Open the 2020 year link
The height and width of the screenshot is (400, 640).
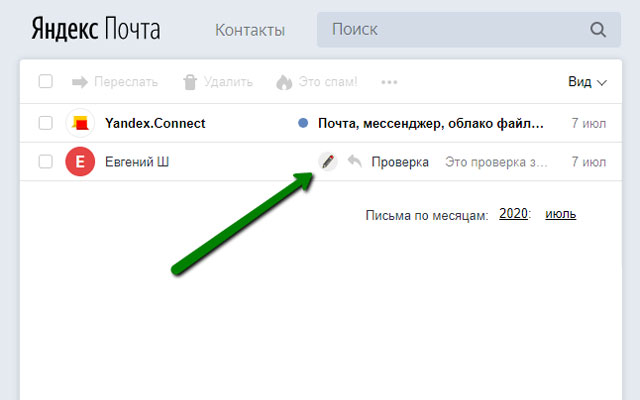pos(513,213)
